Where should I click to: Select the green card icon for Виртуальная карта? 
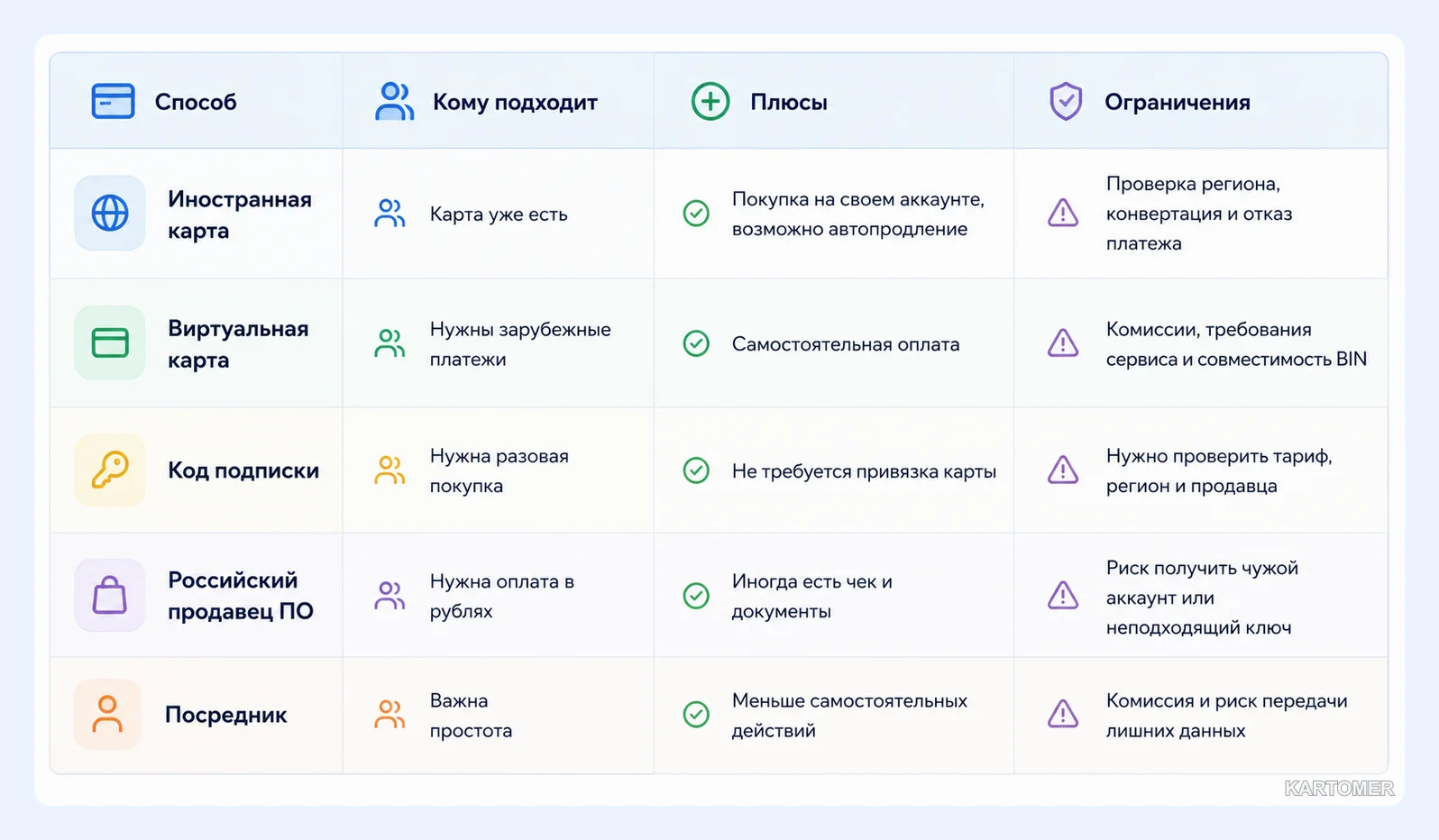tap(110, 342)
